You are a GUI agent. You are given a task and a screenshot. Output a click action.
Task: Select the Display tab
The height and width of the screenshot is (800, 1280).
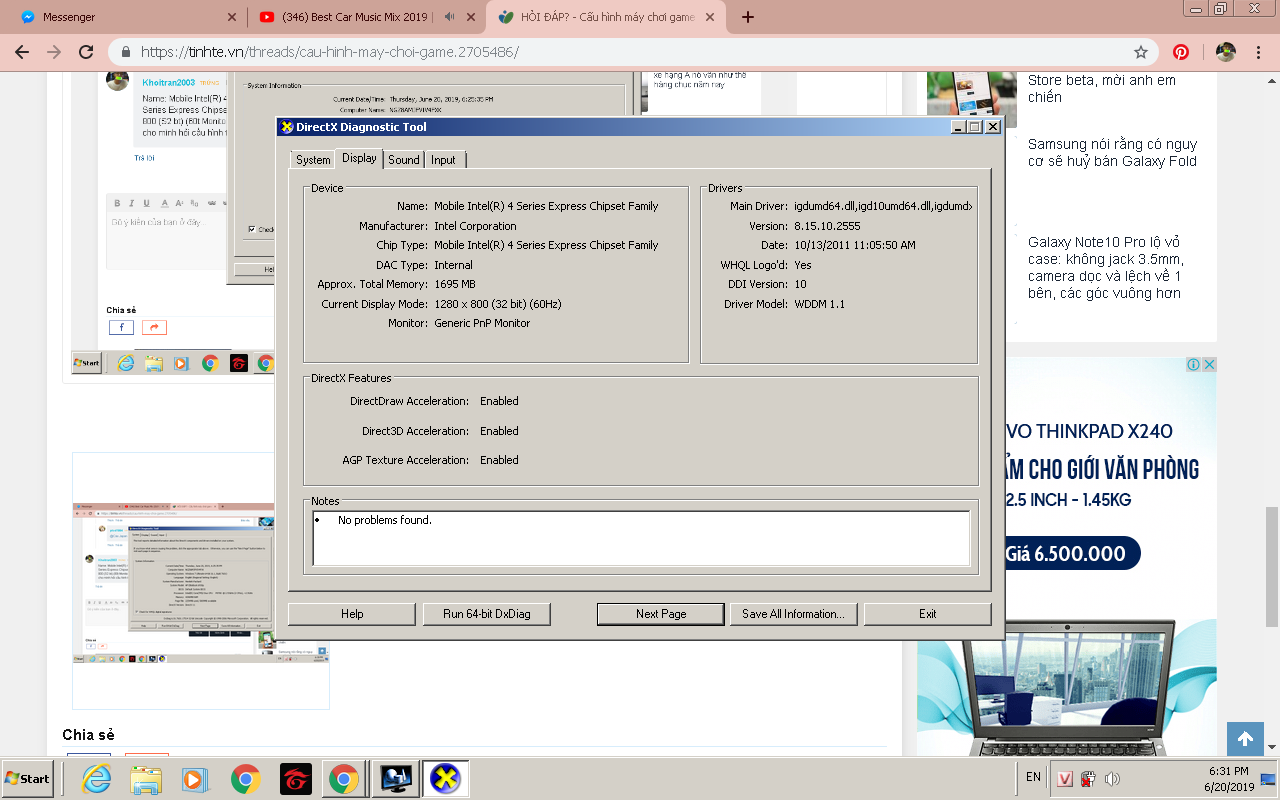pyautogui.click(x=359, y=158)
